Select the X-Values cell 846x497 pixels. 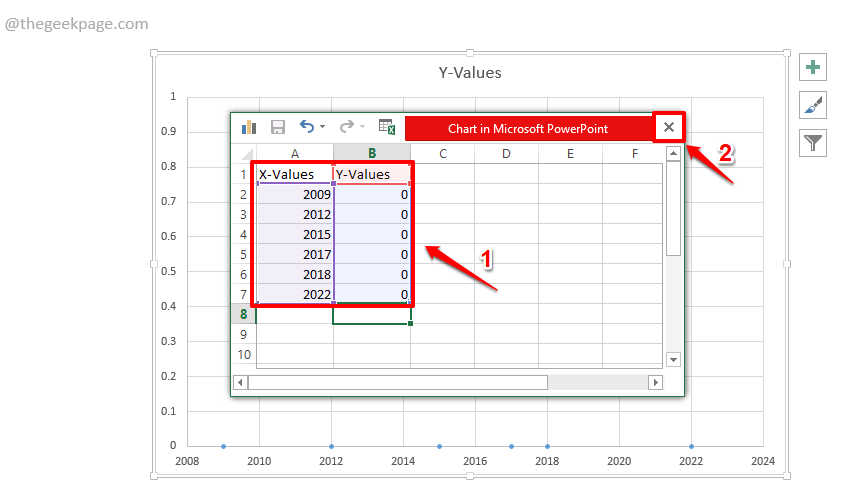295,174
